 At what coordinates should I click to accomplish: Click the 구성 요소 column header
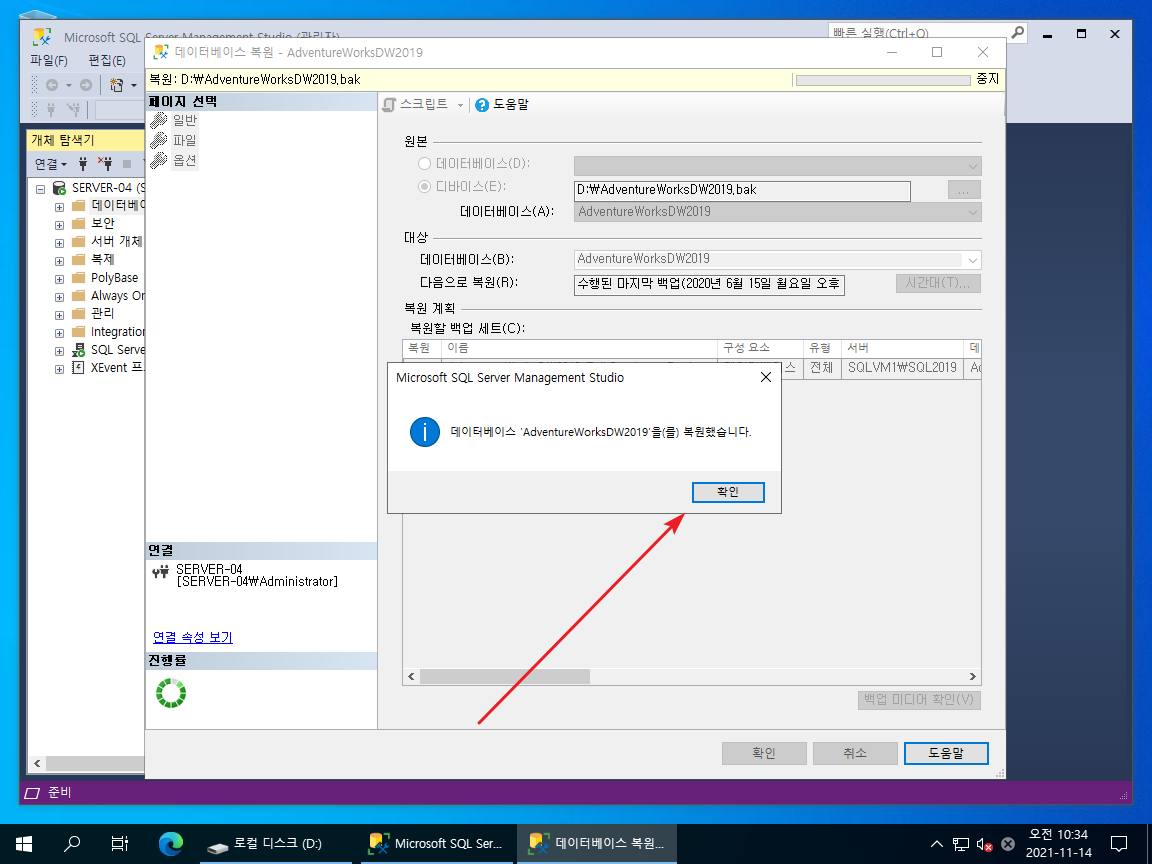click(760, 348)
